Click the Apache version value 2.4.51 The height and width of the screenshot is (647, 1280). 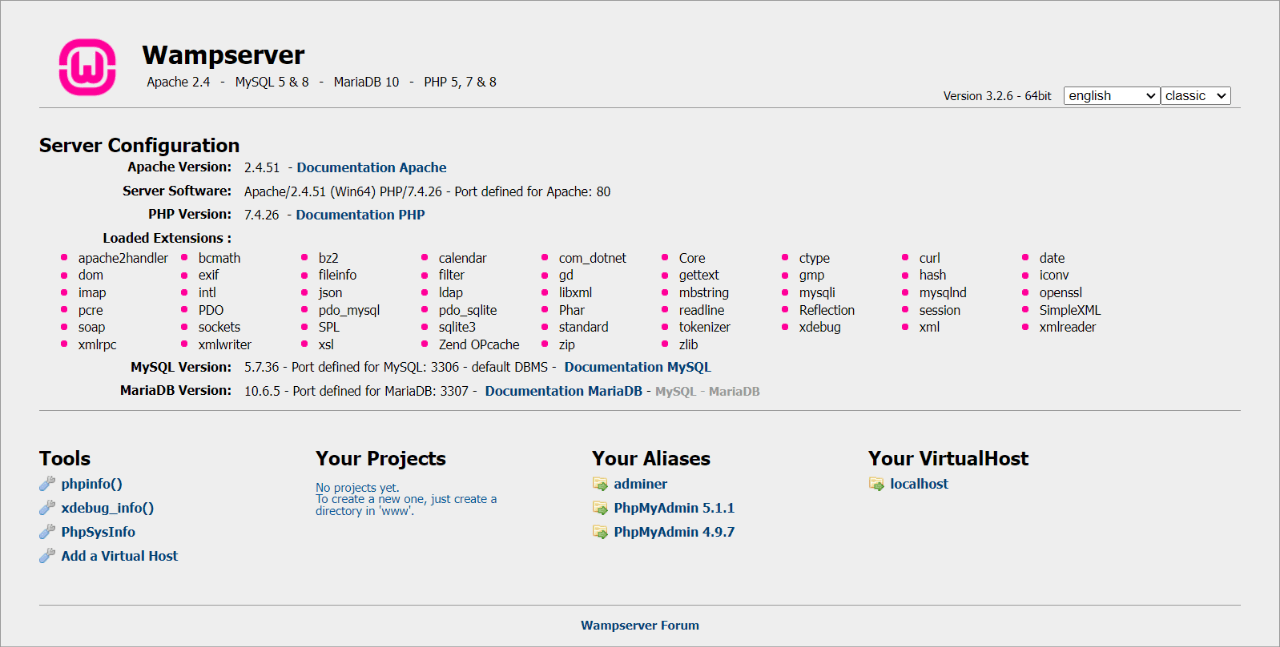pyautogui.click(x=262, y=168)
